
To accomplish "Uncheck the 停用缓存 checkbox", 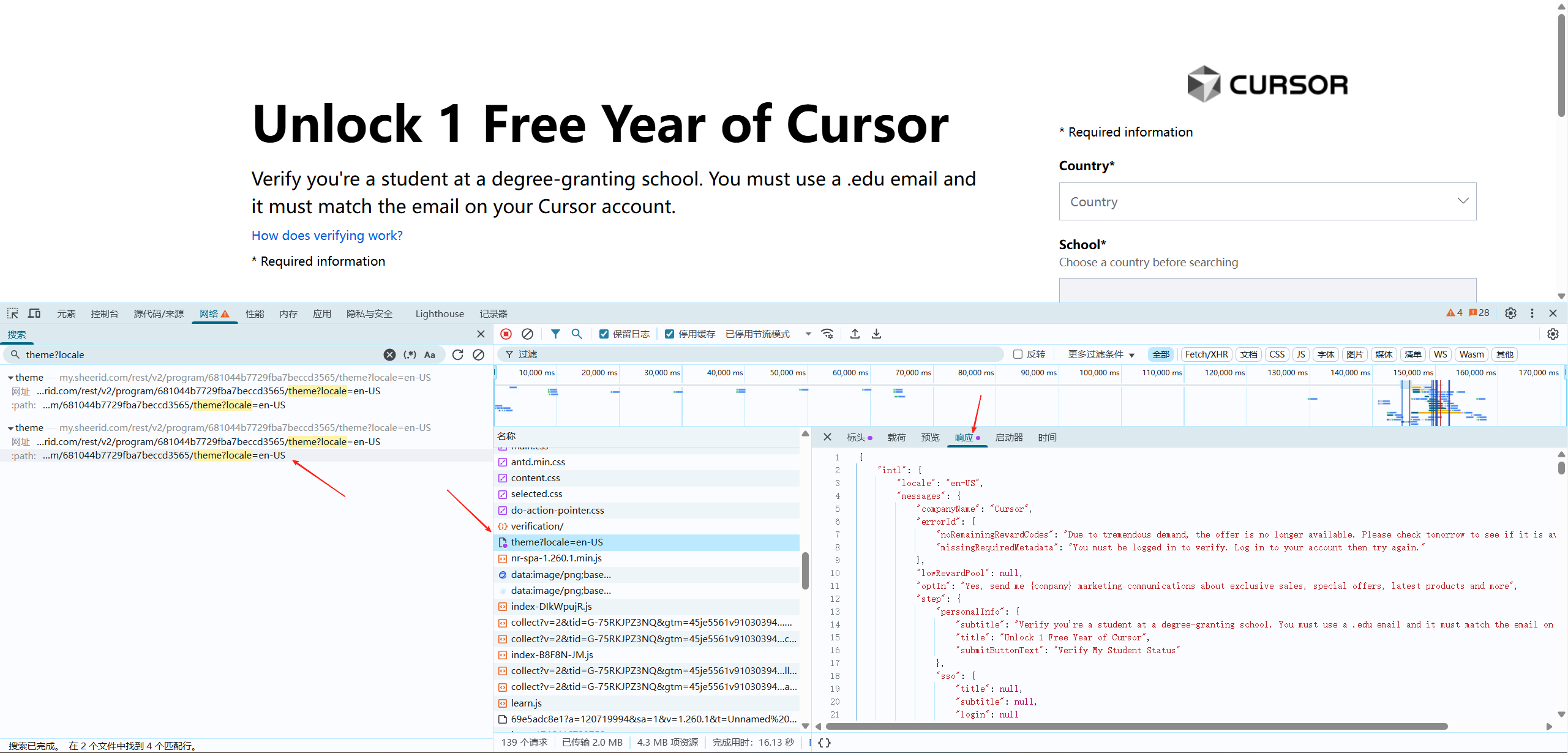I will (669, 334).
